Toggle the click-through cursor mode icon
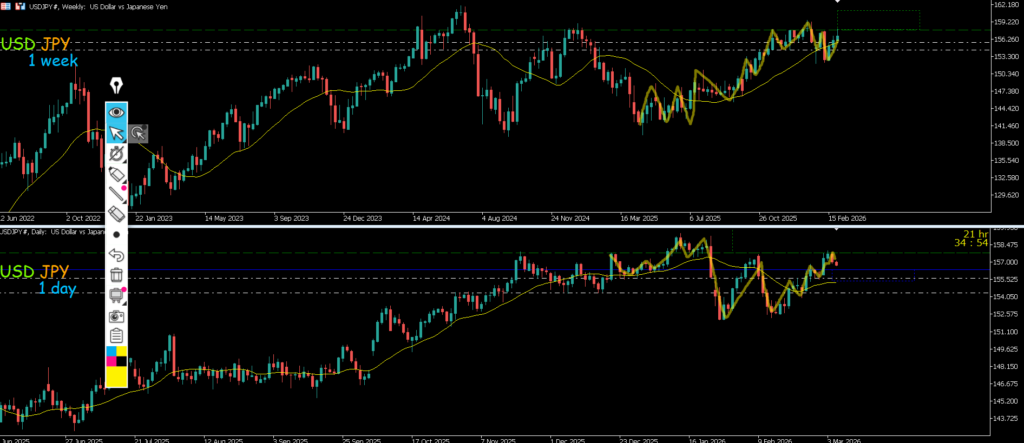The height and width of the screenshot is (443, 1024). [138, 132]
